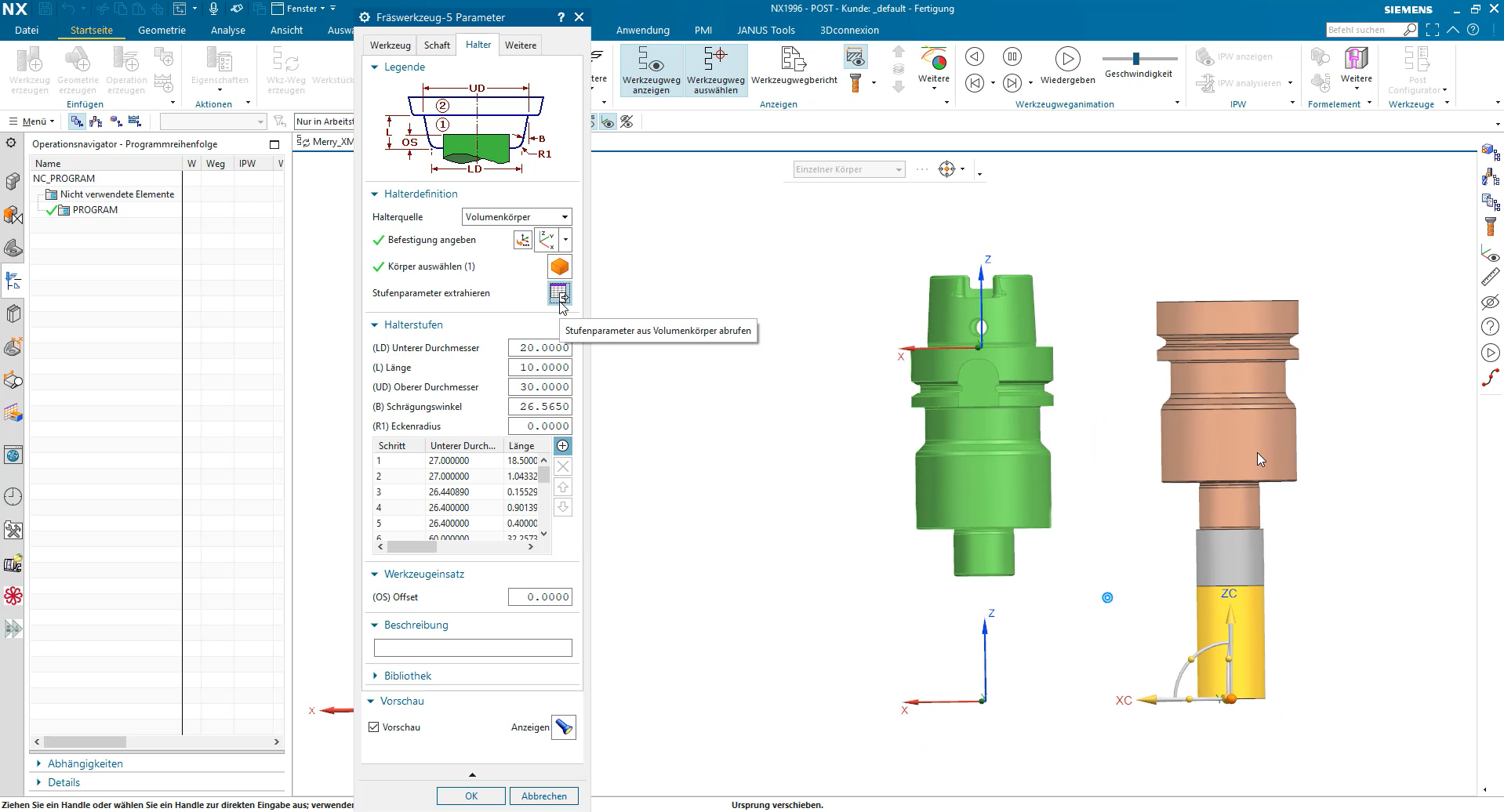Click Werkzeugweg auswählen in ribbon
Viewport: 1504px width, 812px height.
click(x=715, y=70)
